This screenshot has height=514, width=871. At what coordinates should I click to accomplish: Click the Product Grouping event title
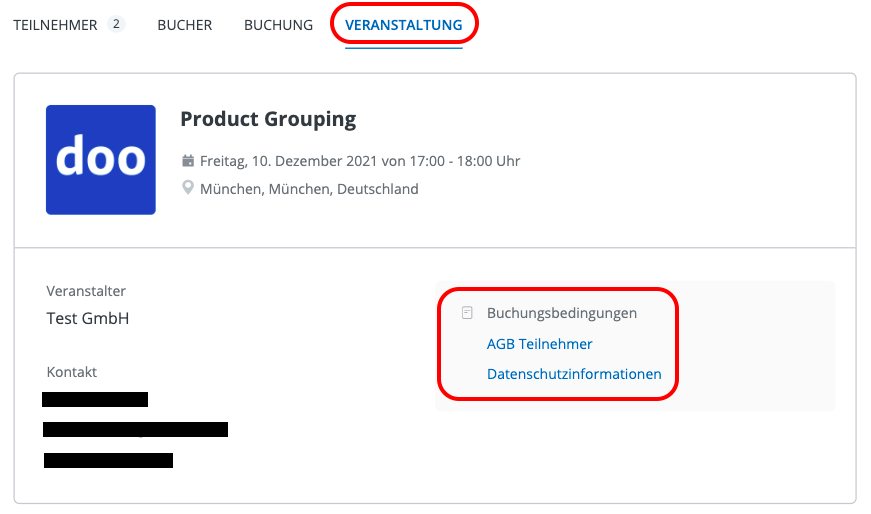click(x=268, y=119)
